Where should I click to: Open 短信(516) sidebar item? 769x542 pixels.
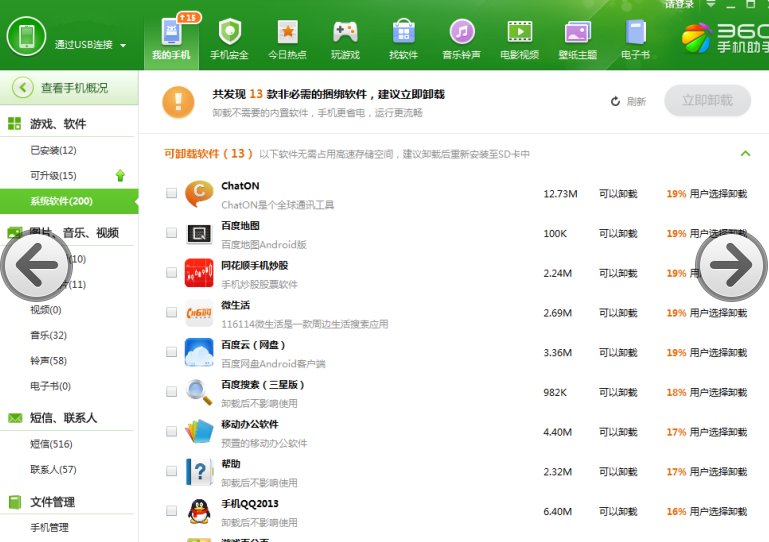point(51,444)
